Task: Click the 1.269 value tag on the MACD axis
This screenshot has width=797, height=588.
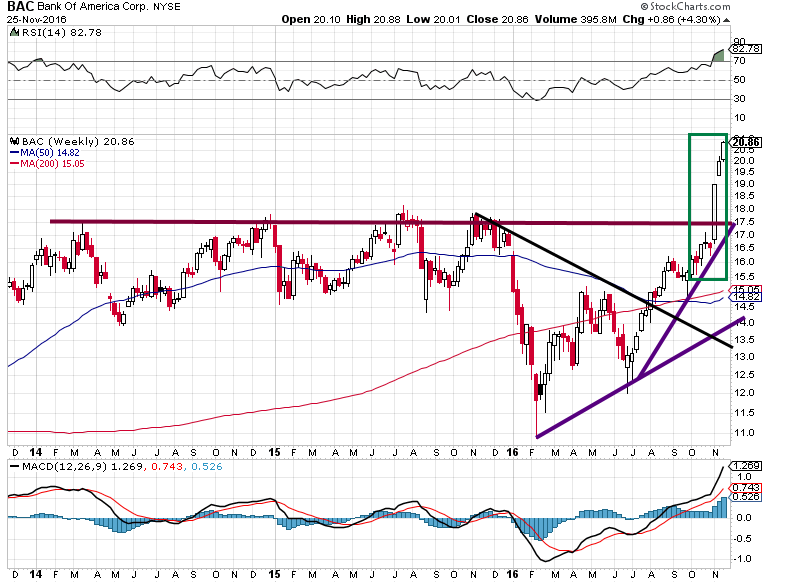Action: click(x=747, y=466)
